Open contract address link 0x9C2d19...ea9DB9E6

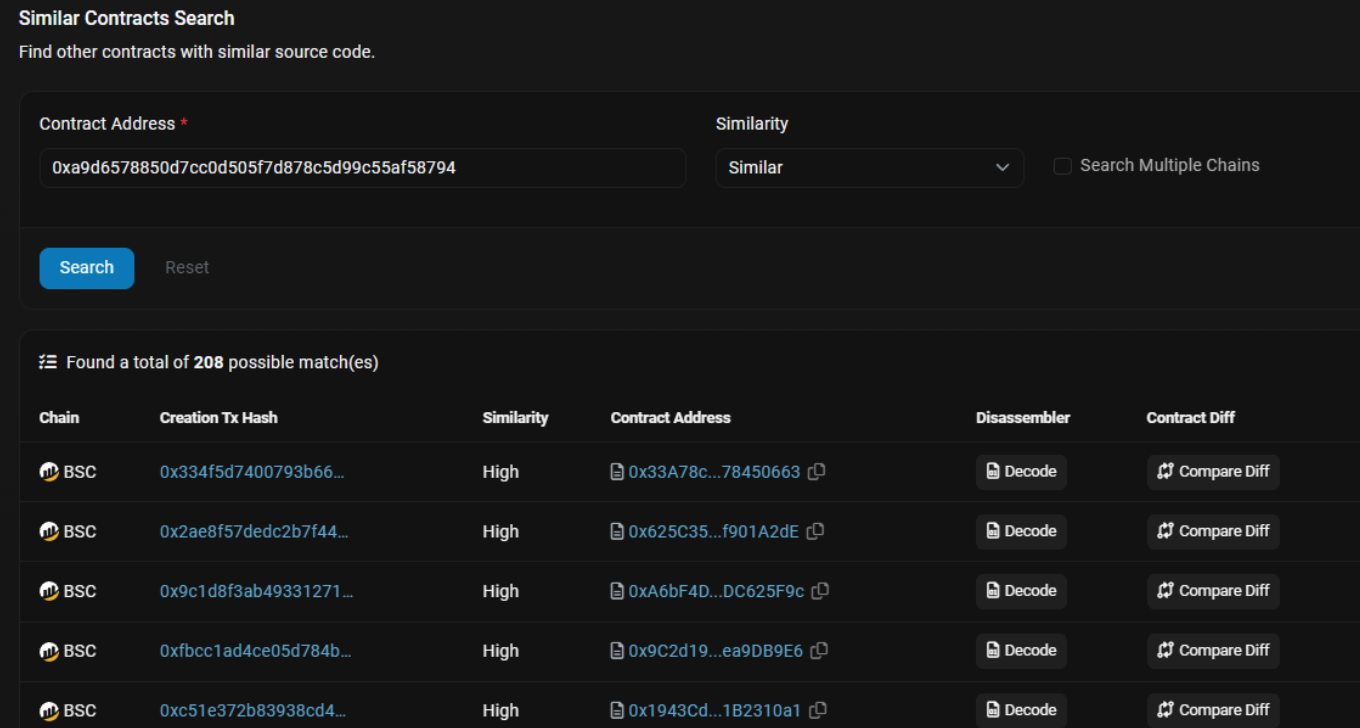coord(716,651)
